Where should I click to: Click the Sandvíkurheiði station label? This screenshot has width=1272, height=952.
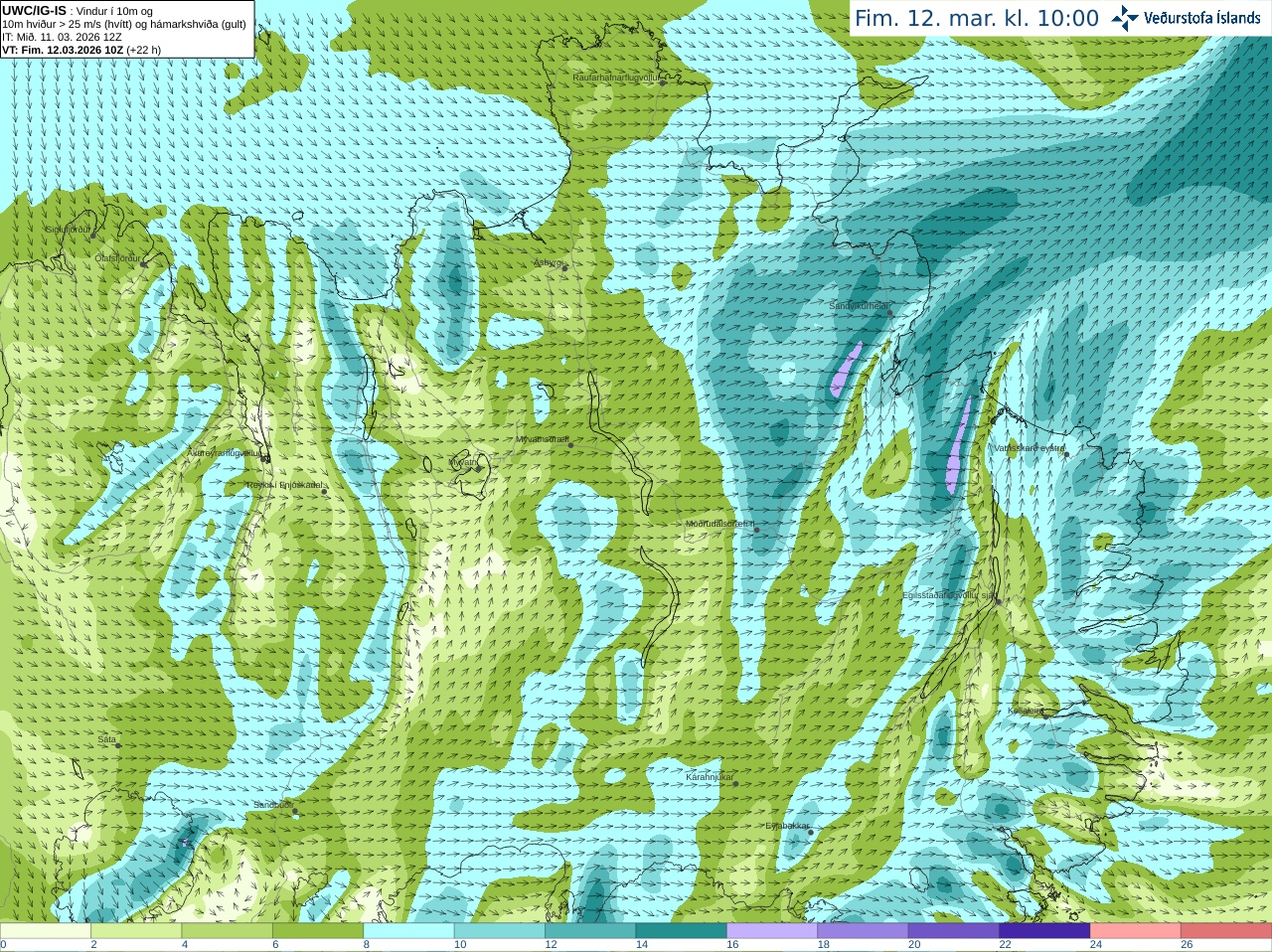click(x=860, y=307)
